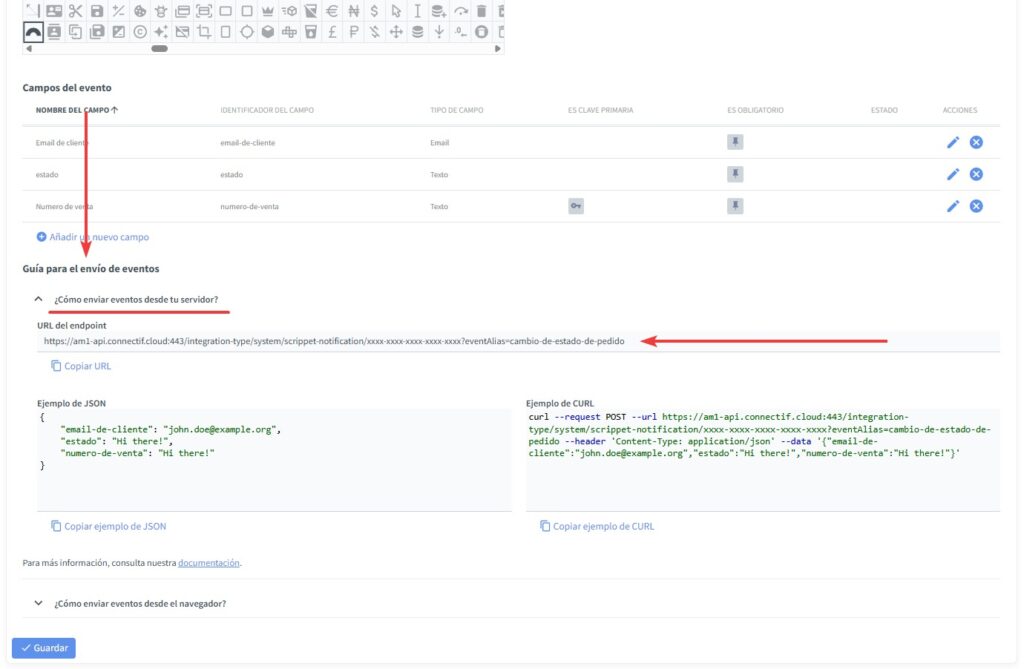Viewport: 1024px width, 669px height.
Task: Click the pencil icon for estado row
Action: (953, 174)
